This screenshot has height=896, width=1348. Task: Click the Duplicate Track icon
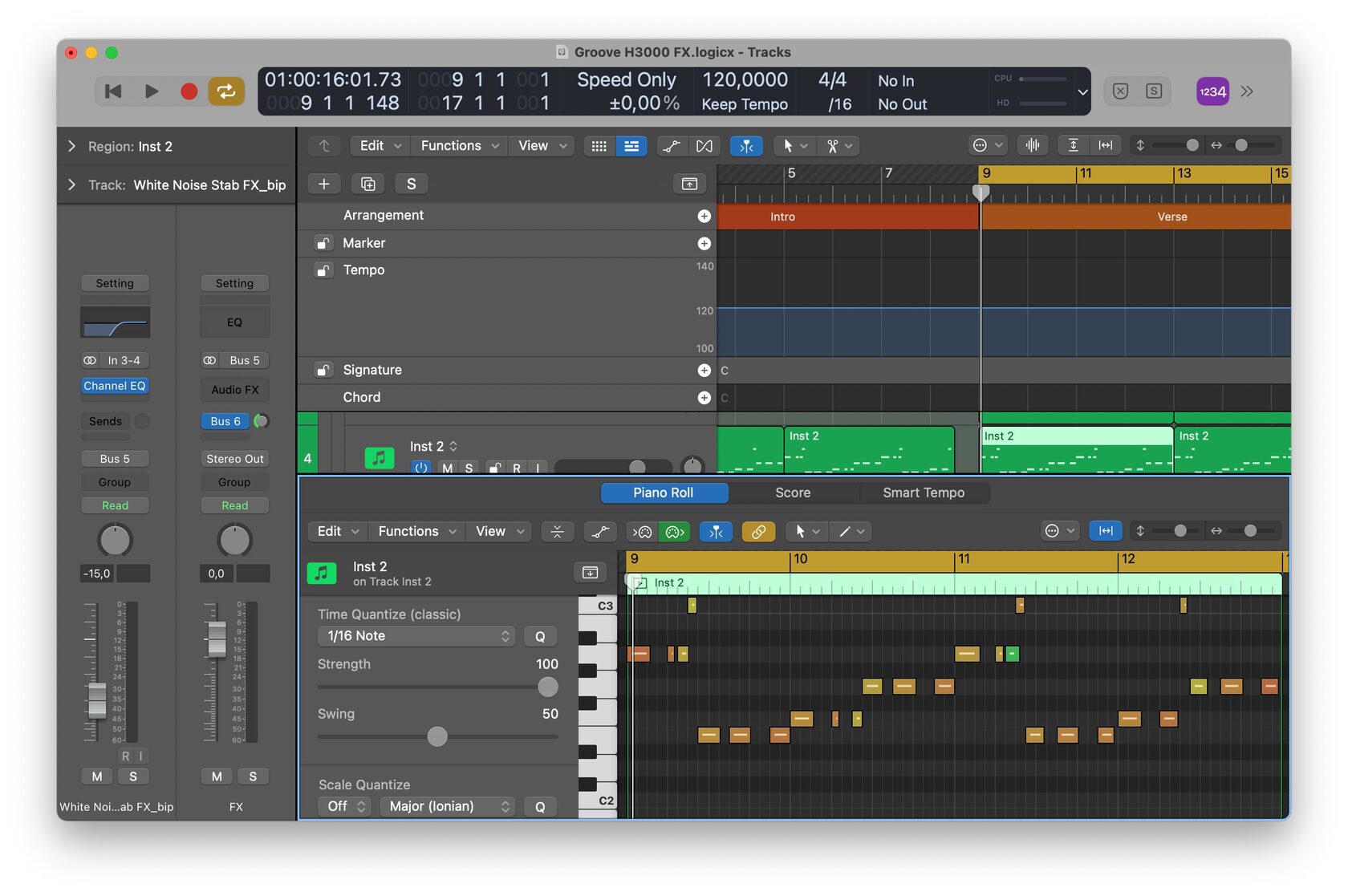tap(367, 184)
